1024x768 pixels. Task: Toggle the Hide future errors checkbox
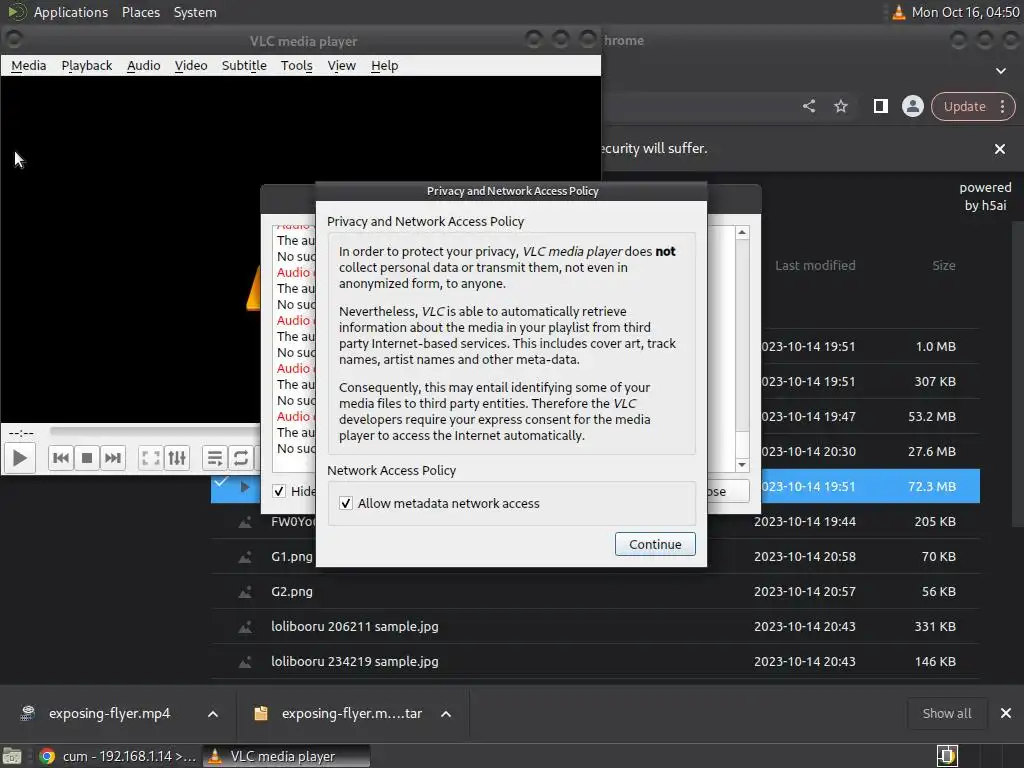point(279,491)
